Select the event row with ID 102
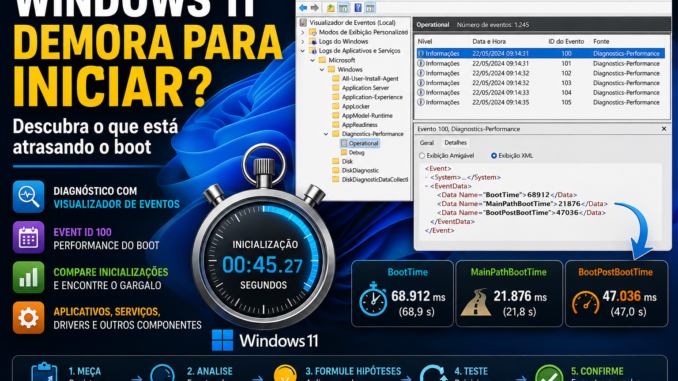The height and width of the screenshot is (381, 678). tap(540, 73)
